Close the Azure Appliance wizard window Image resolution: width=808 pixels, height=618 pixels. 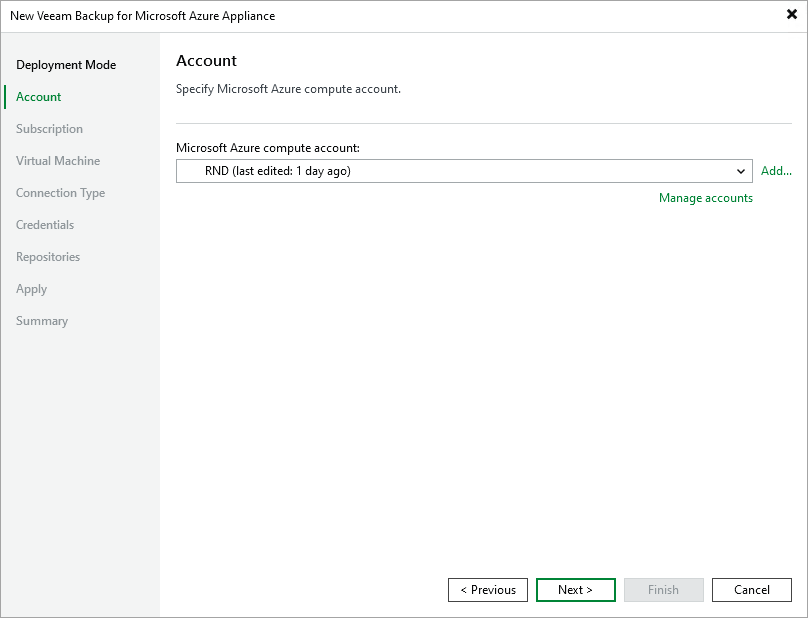click(x=792, y=14)
